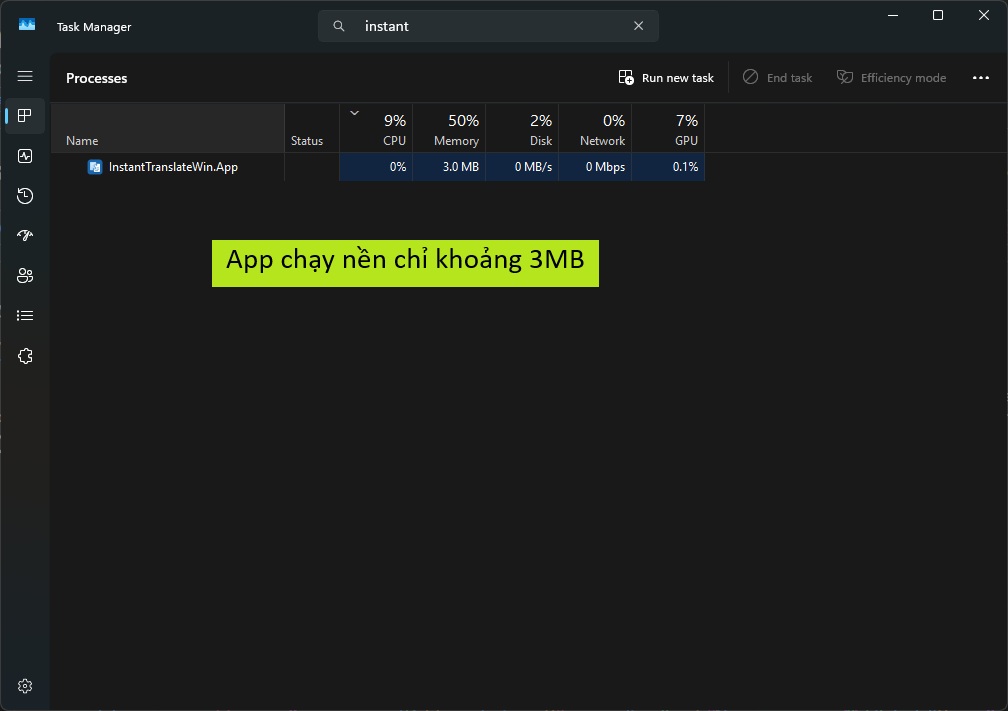Open the hamburger navigation menu
The height and width of the screenshot is (711, 1008).
[x=25, y=76]
